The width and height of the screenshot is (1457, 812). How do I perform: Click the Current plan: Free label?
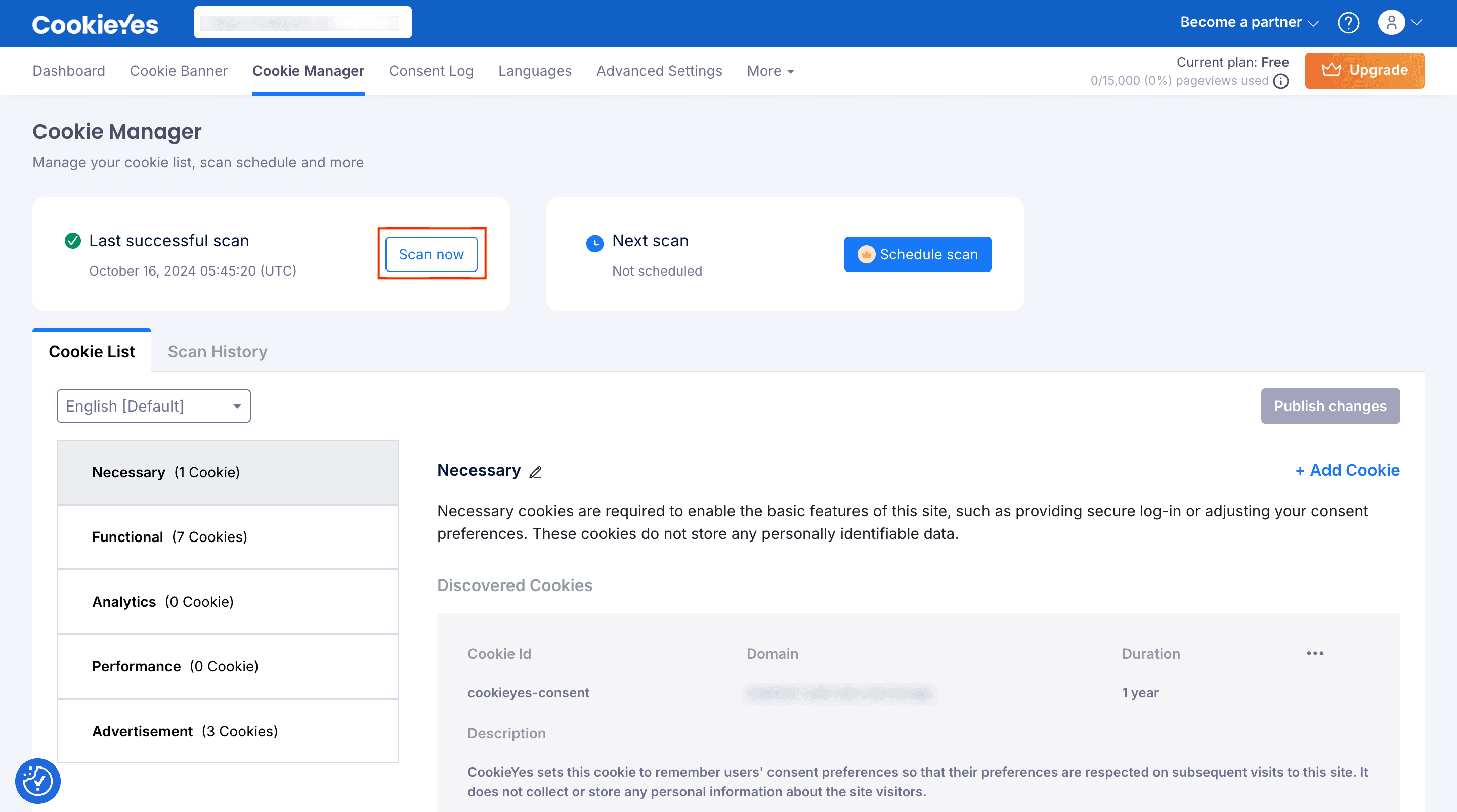[1233, 62]
